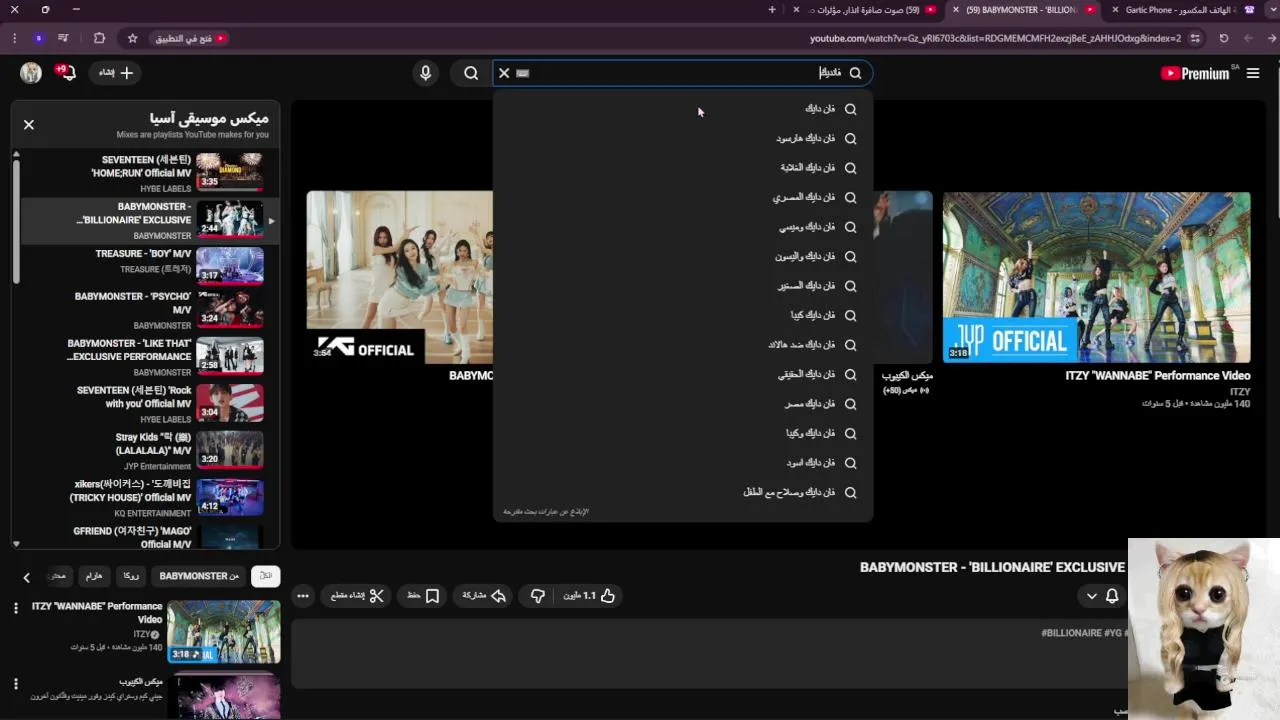1280x720 pixels.
Task: Close the Gartic Phone browser tab
Action: coord(1116,10)
